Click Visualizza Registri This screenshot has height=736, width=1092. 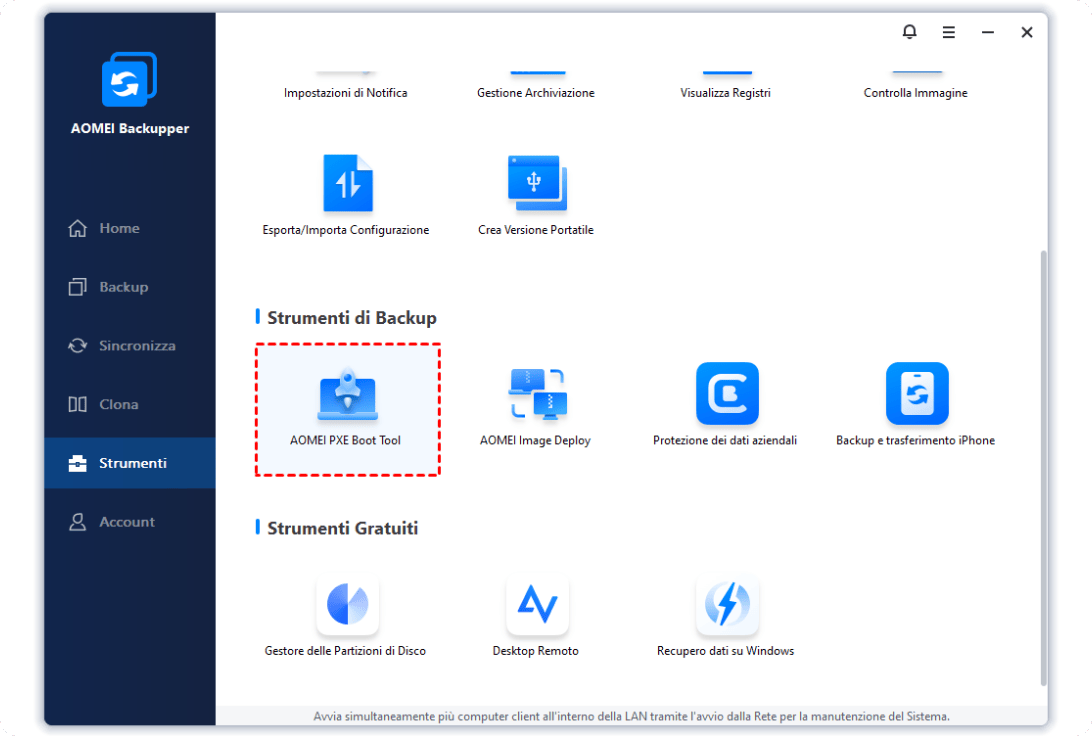tap(725, 93)
